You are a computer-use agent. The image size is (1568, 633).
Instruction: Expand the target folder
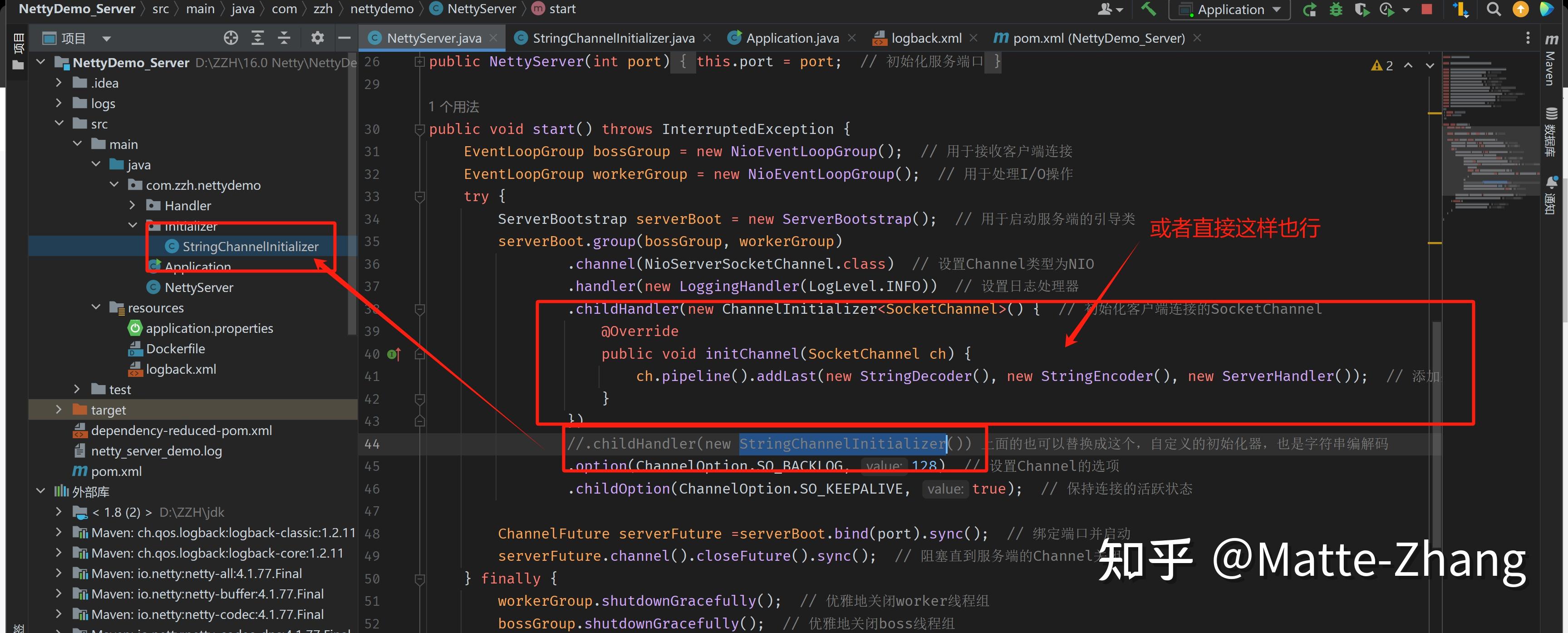coord(59,410)
